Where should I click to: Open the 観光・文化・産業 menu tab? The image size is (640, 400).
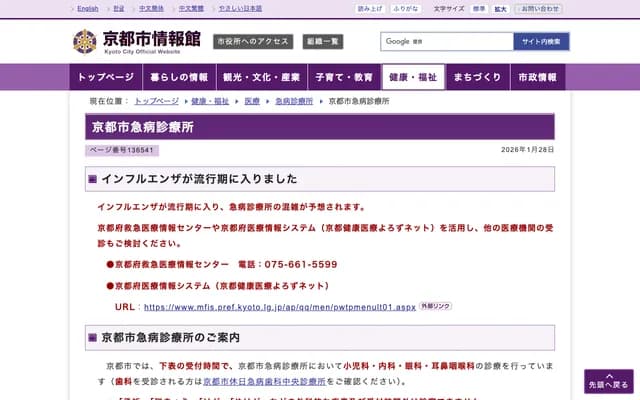261,77
